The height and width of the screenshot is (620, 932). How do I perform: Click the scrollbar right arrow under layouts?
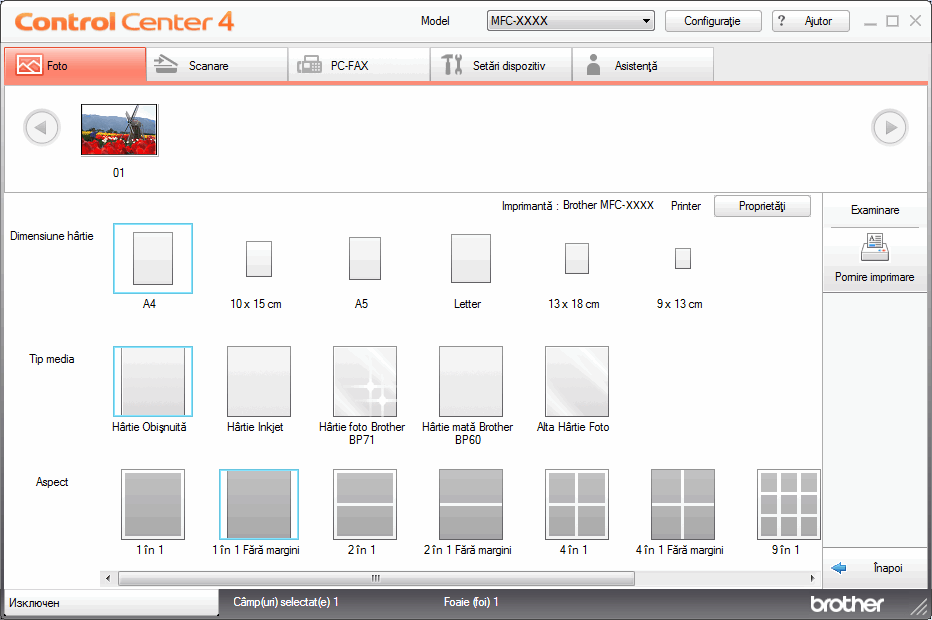click(813, 578)
